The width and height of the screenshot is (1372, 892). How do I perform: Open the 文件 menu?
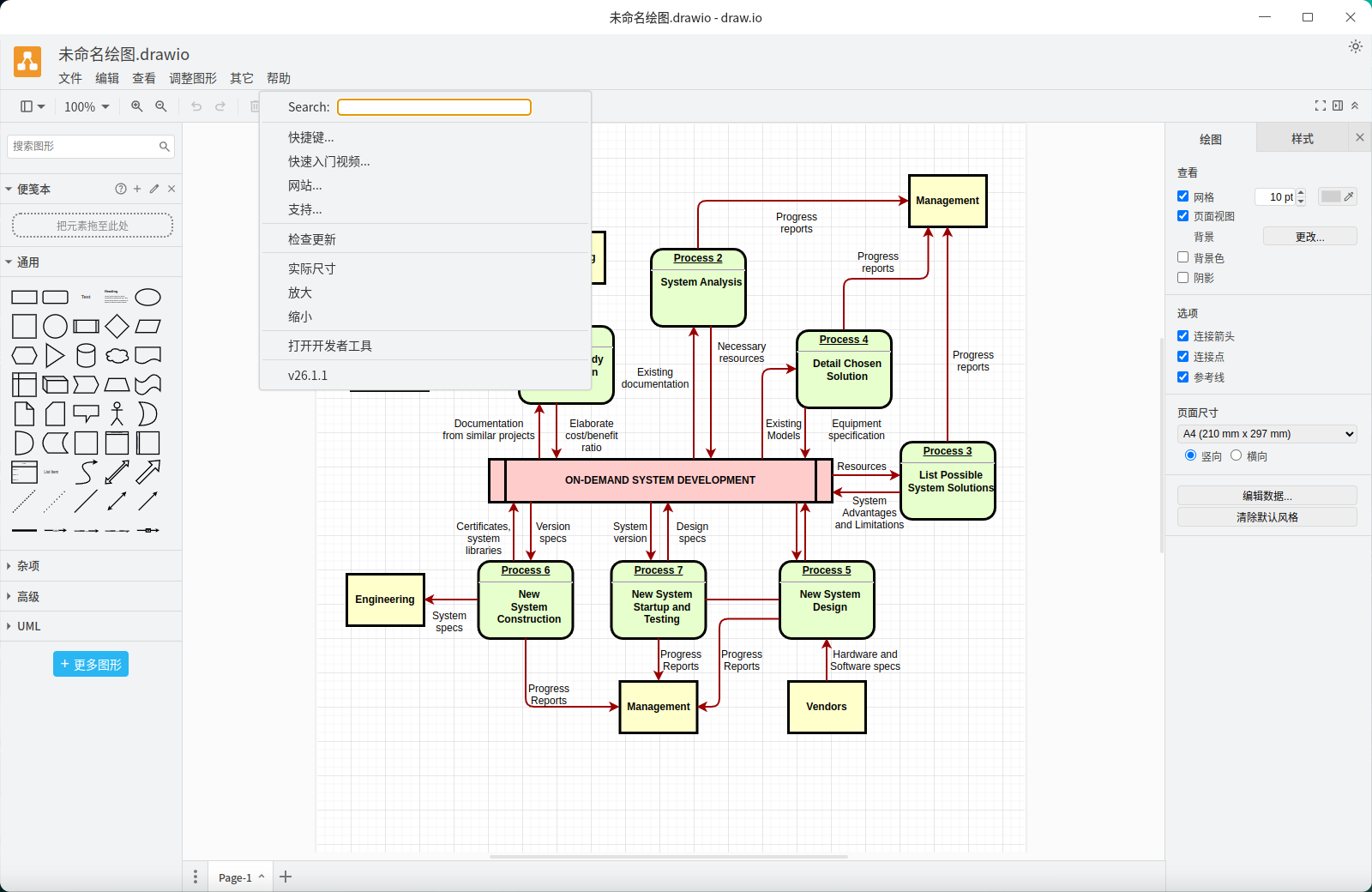tap(70, 78)
